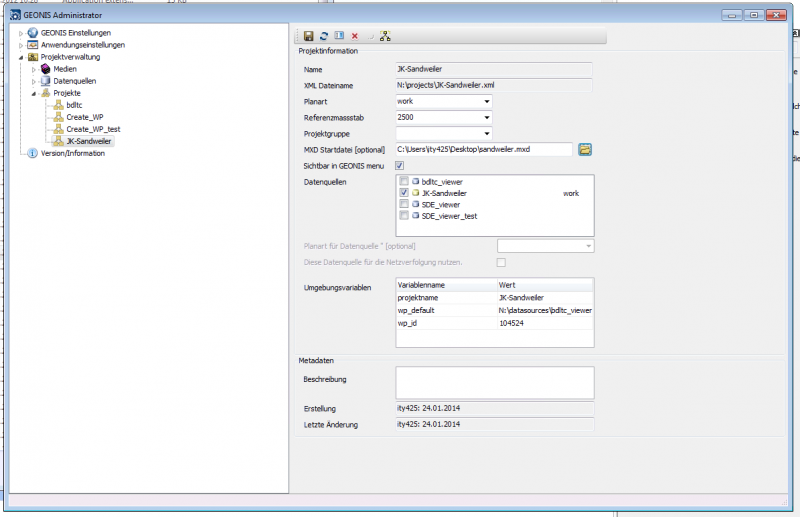Viewport: 800px width, 517px height.
Task: Toggle Netzverfolgung nutzen checkbox
Action: coord(501,262)
